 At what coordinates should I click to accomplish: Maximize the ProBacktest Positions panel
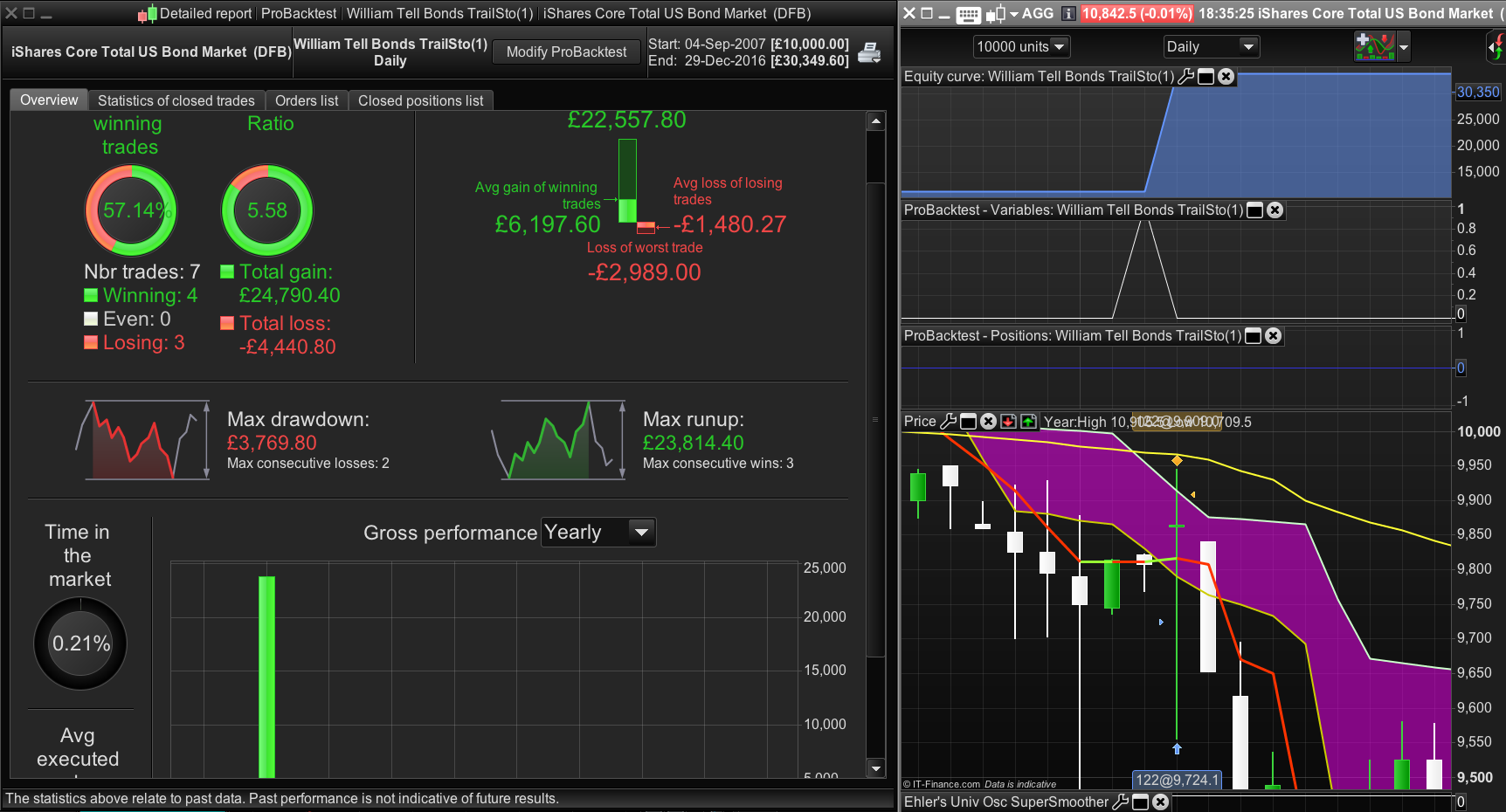pos(1254,336)
